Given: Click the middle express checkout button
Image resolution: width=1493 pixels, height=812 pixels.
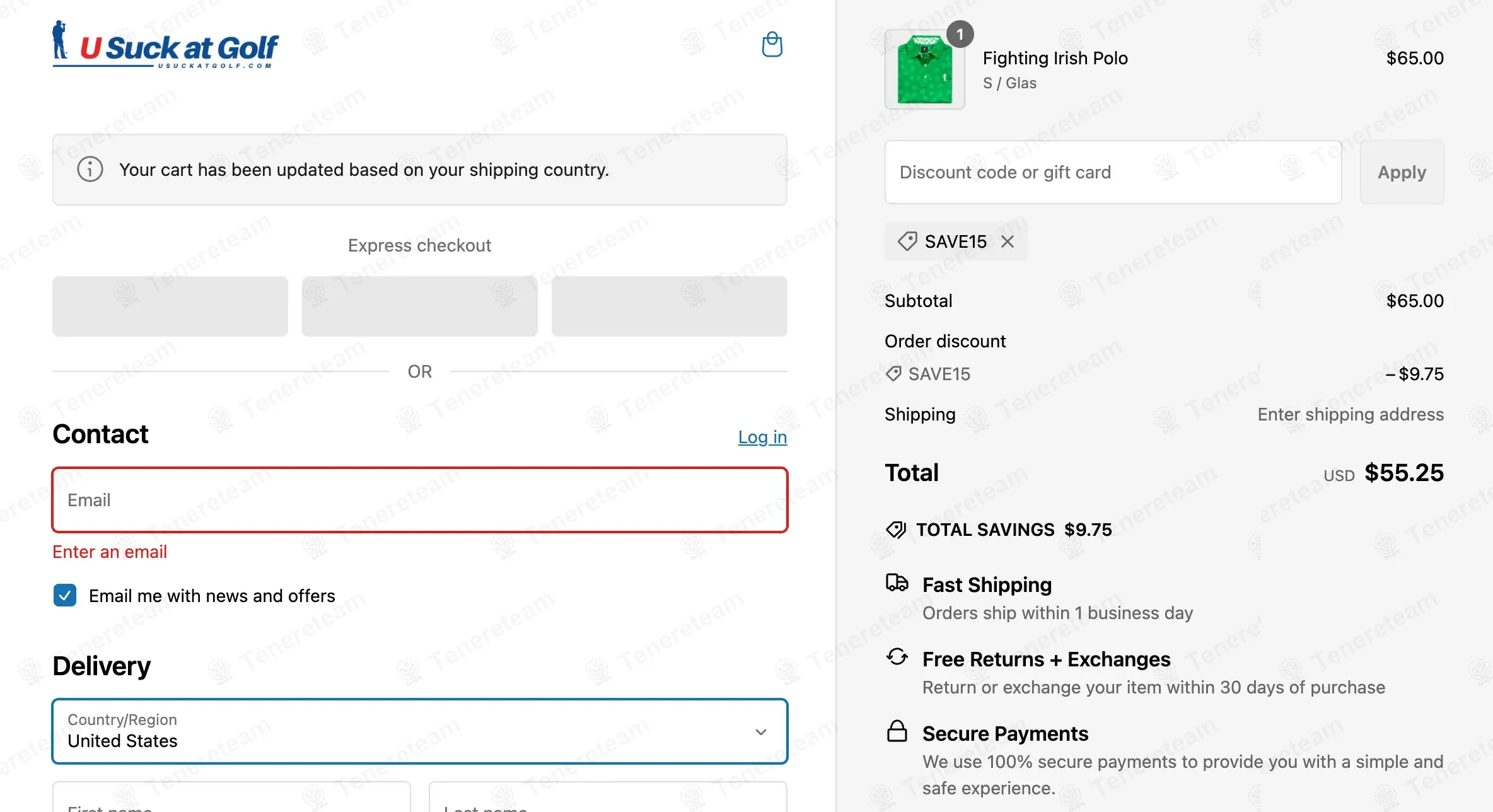Looking at the screenshot, I should 420,306.
